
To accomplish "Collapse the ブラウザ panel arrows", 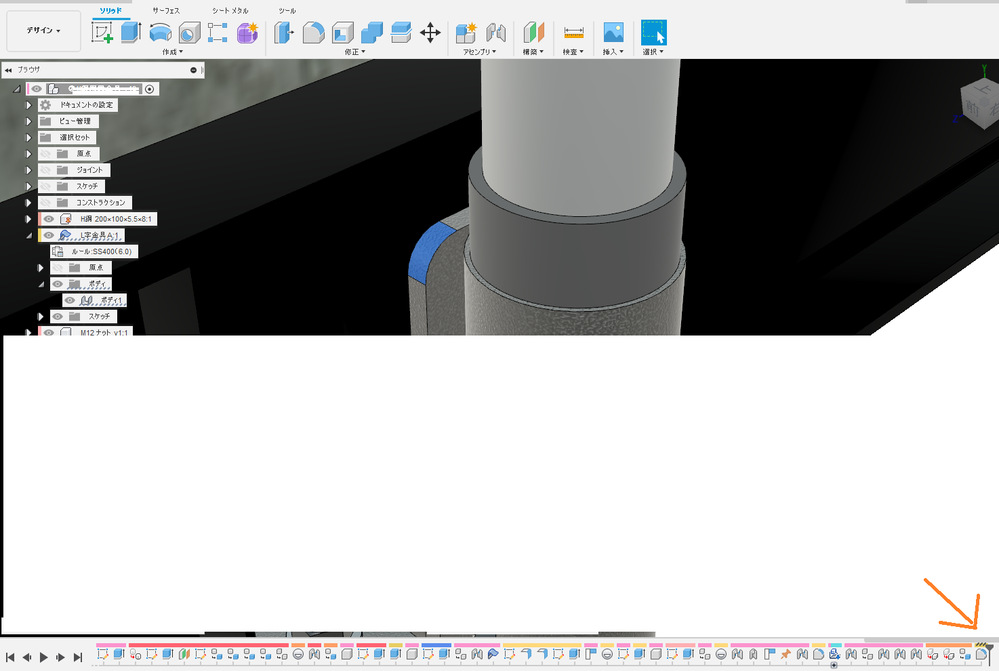I will 8,70.
